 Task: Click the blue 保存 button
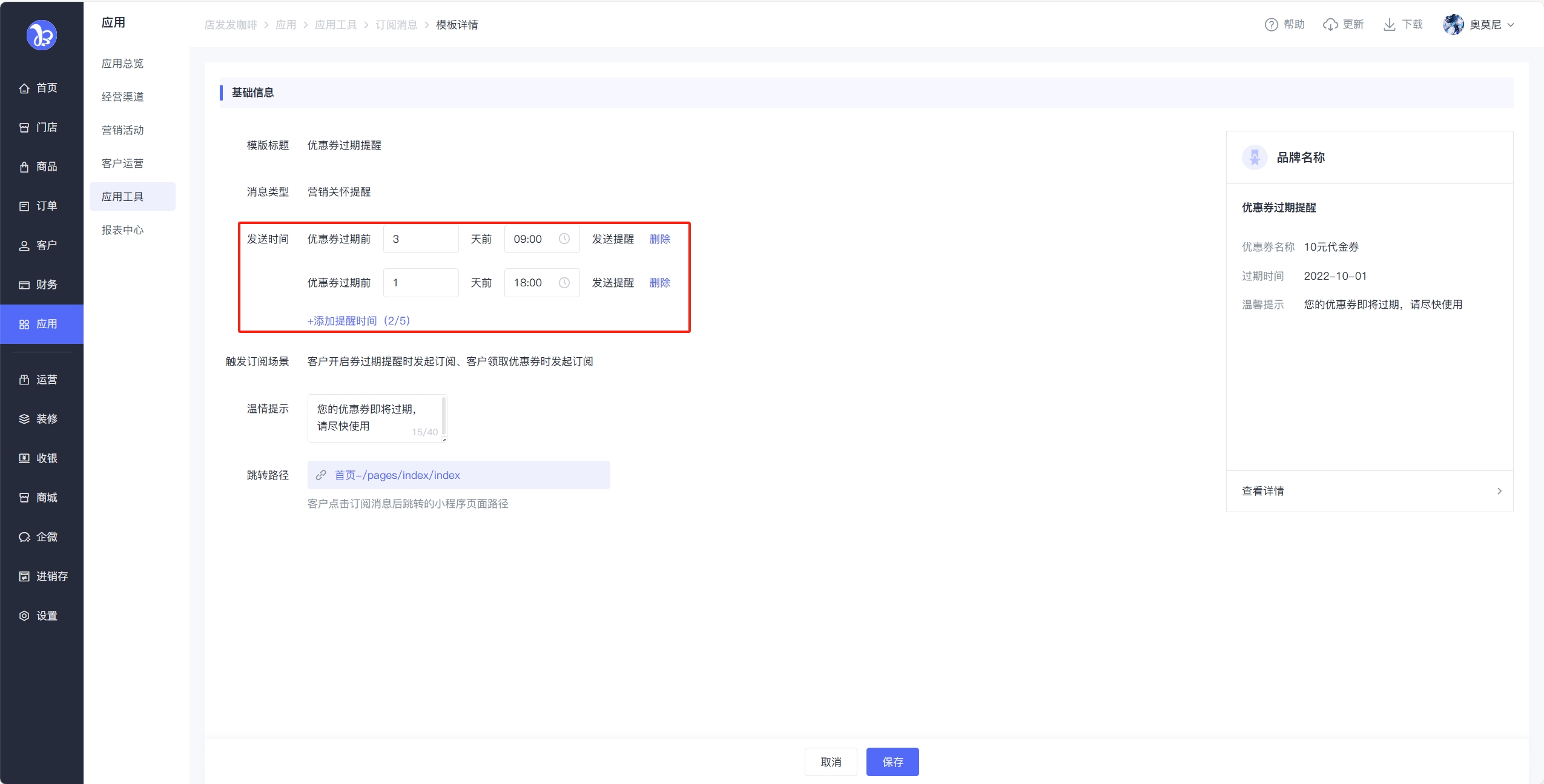(x=892, y=762)
